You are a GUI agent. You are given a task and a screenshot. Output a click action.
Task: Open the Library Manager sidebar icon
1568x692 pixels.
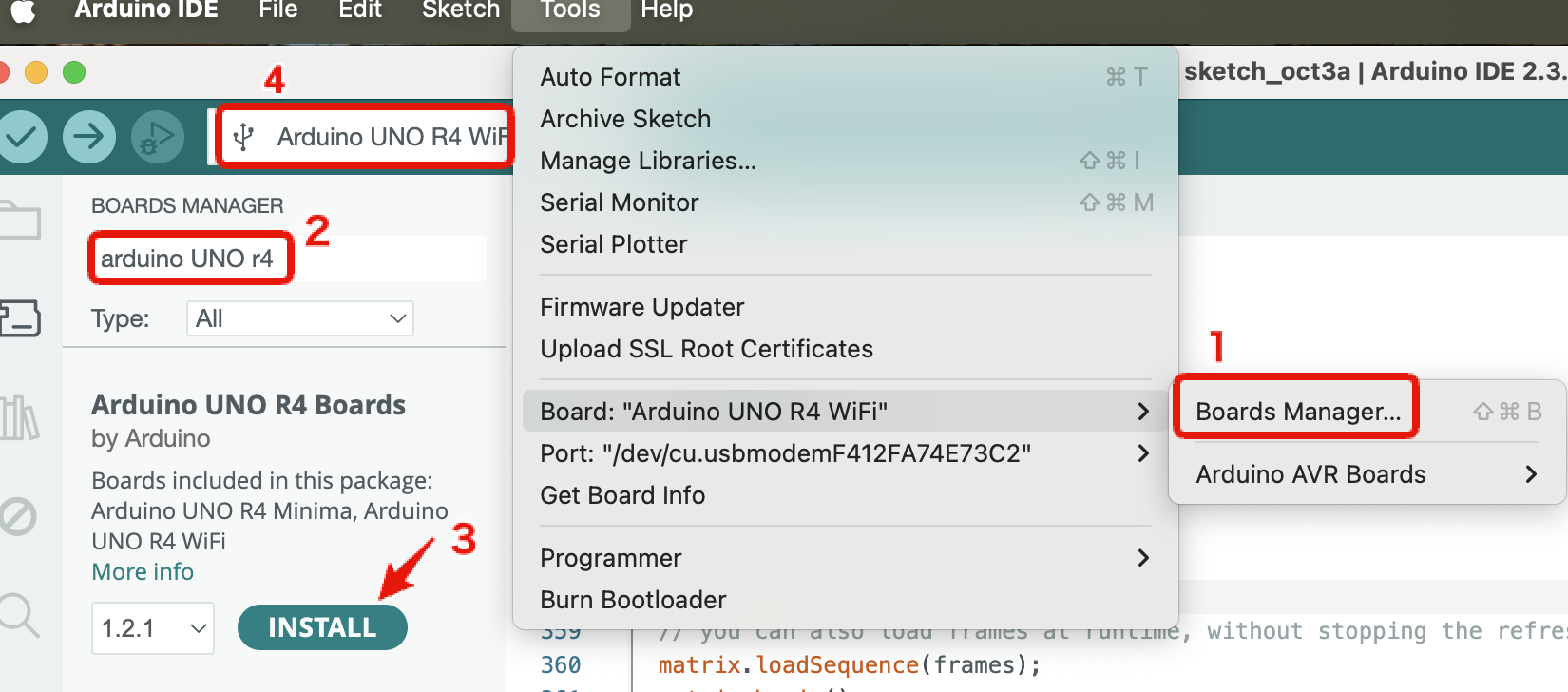[x=19, y=418]
